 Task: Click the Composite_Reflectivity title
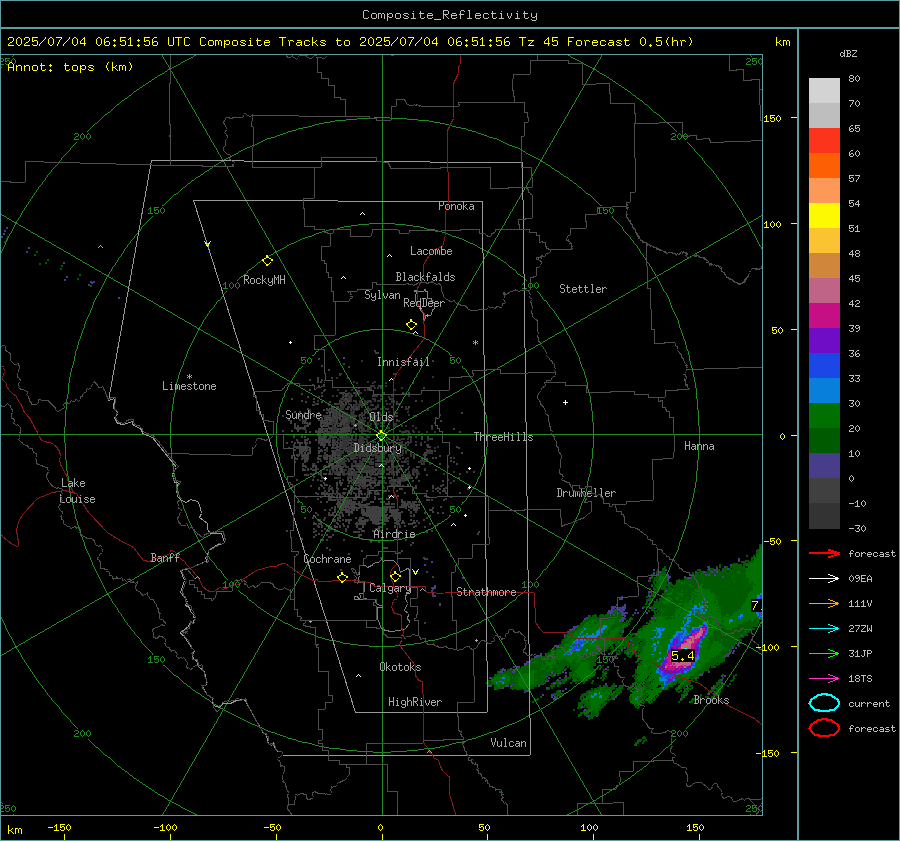tap(449, 15)
